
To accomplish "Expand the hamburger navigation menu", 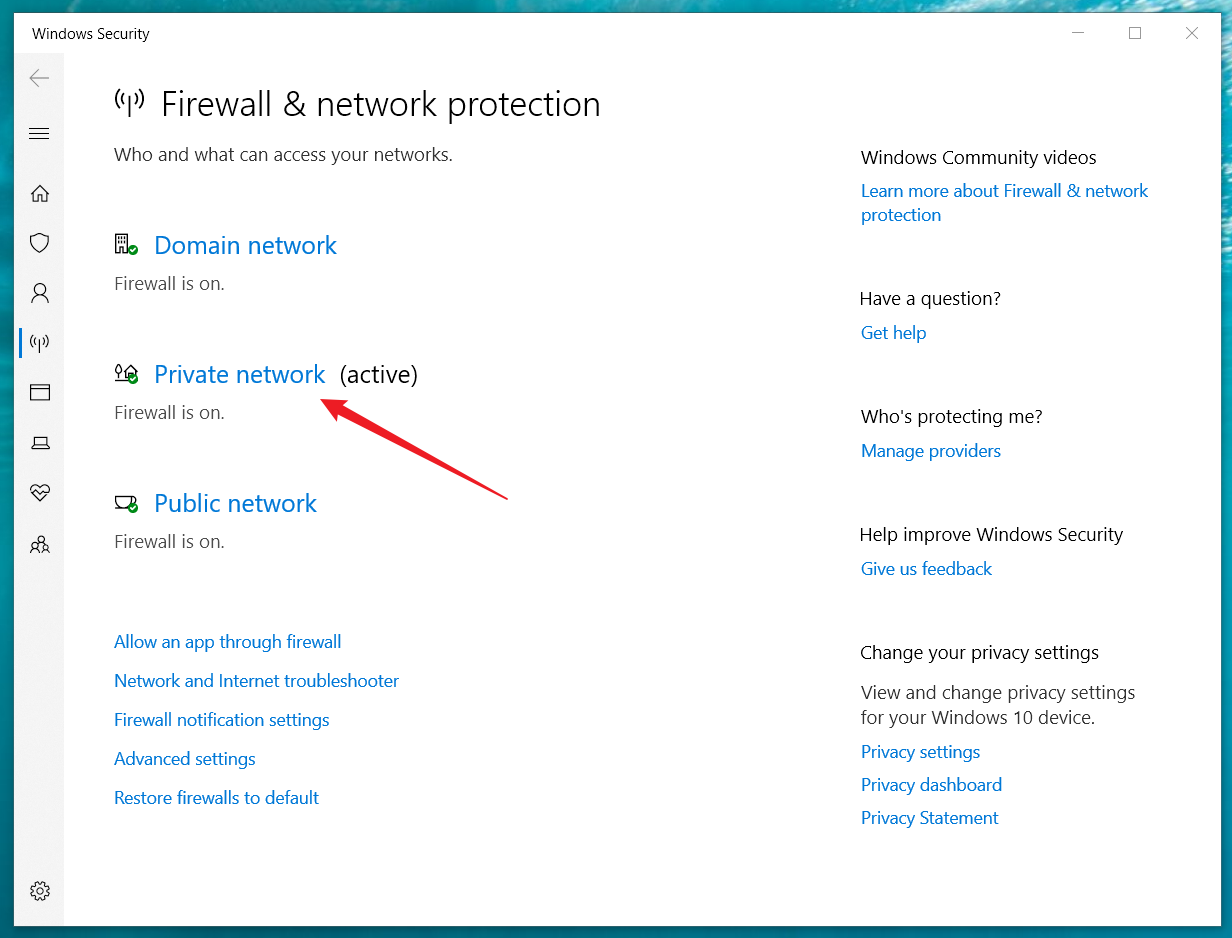I will 39,134.
